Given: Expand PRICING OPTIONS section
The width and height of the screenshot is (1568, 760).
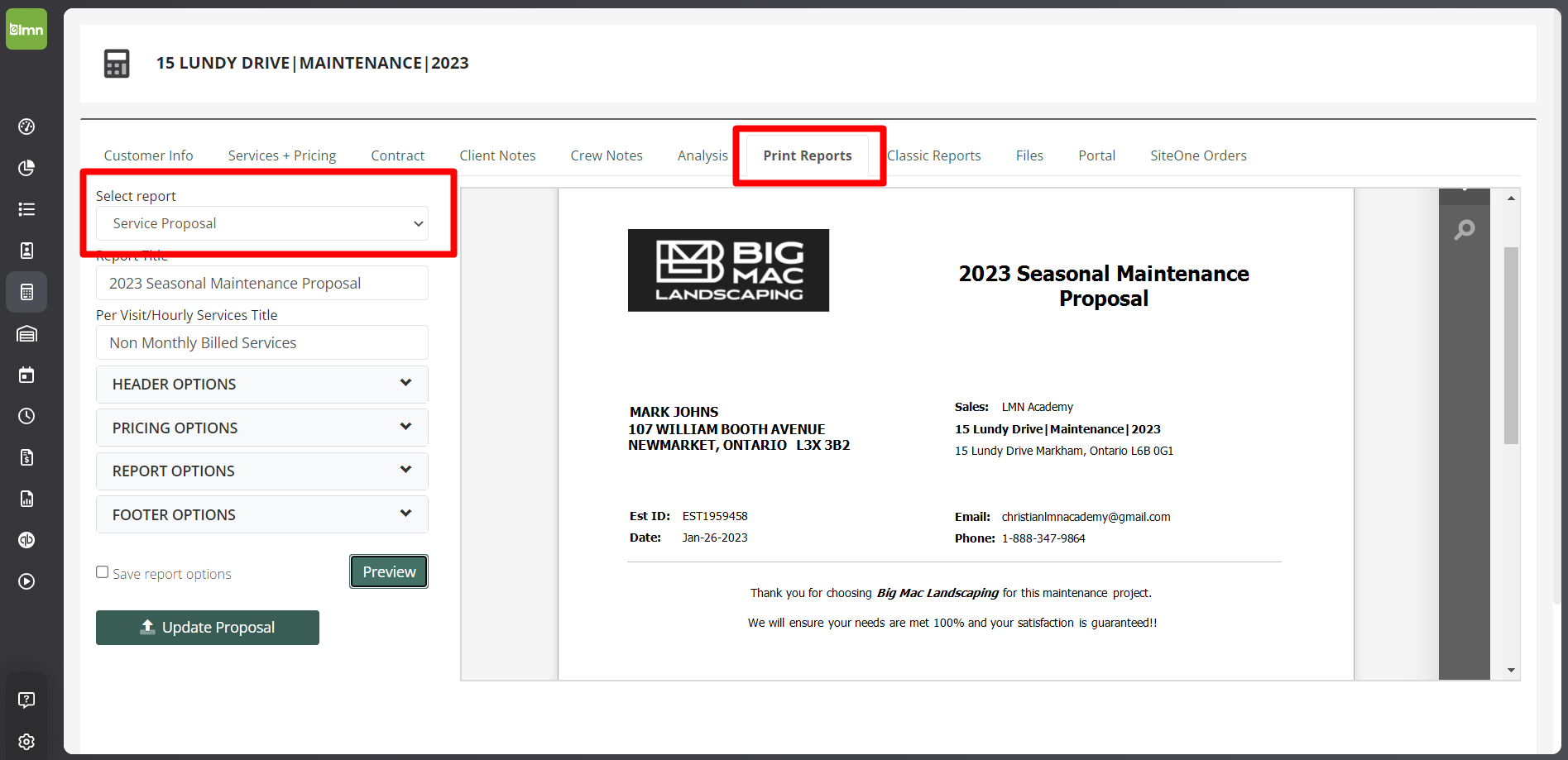Looking at the screenshot, I should tap(262, 428).
